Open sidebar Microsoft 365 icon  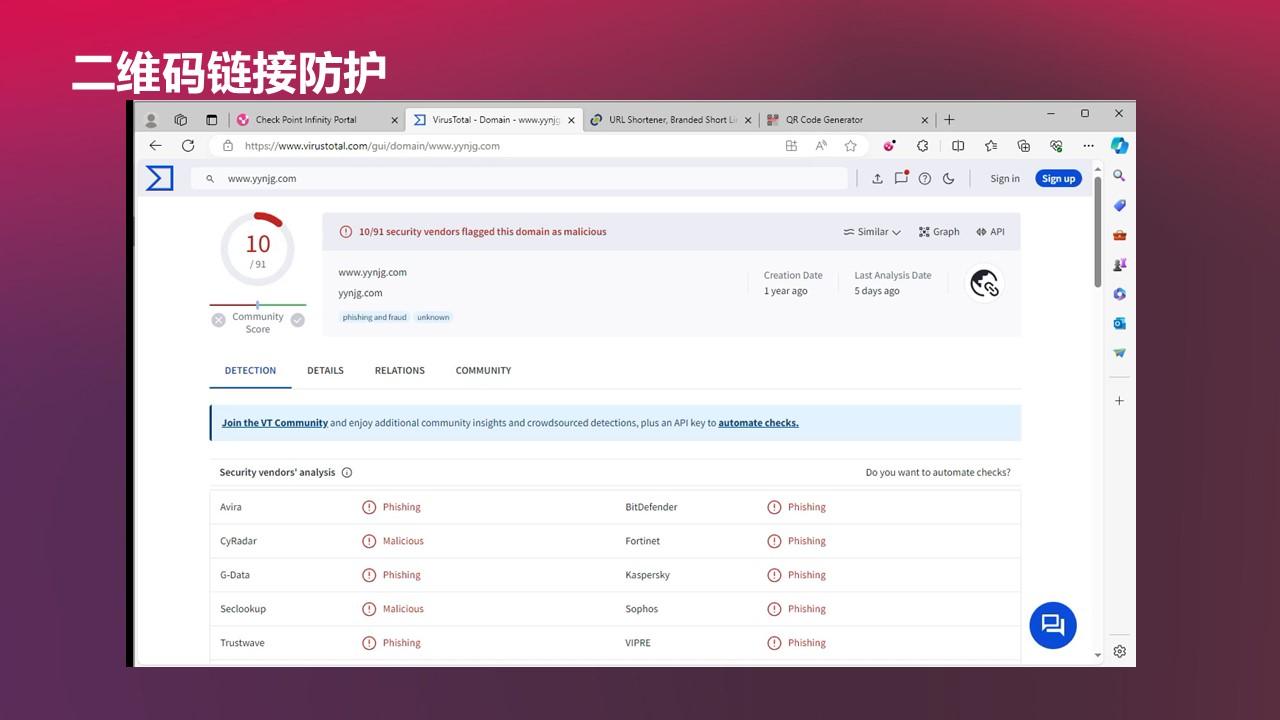[x=1120, y=294]
